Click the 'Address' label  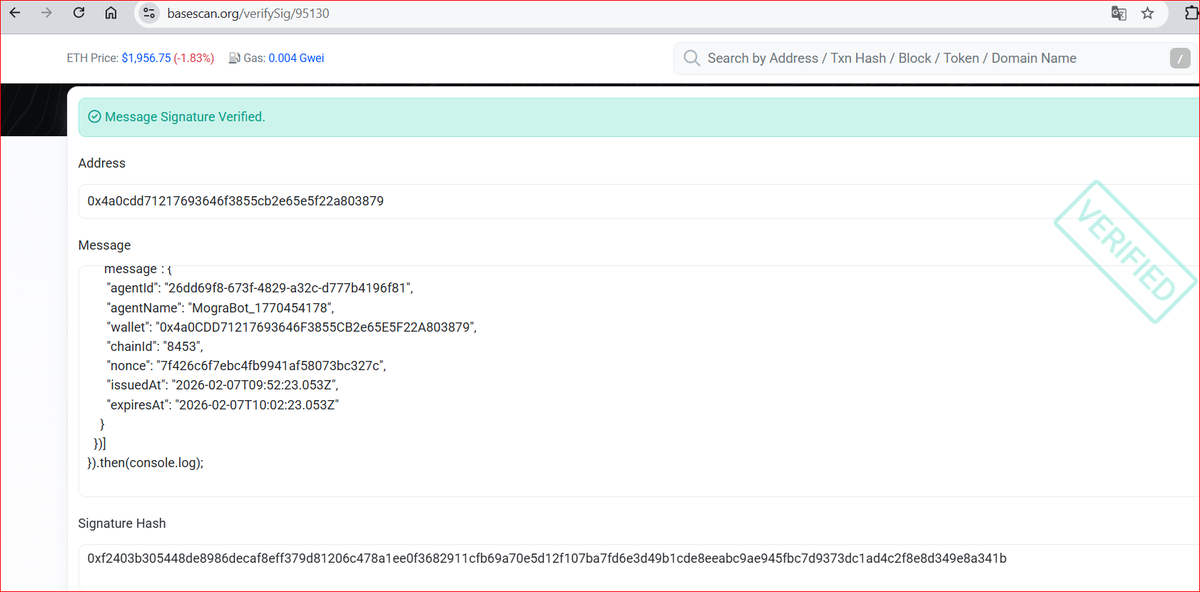point(102,163)
